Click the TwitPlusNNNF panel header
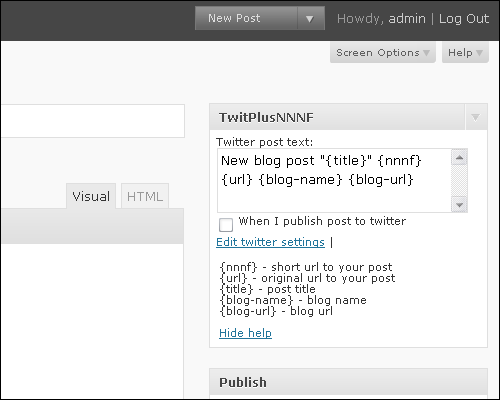 [348, 117]
